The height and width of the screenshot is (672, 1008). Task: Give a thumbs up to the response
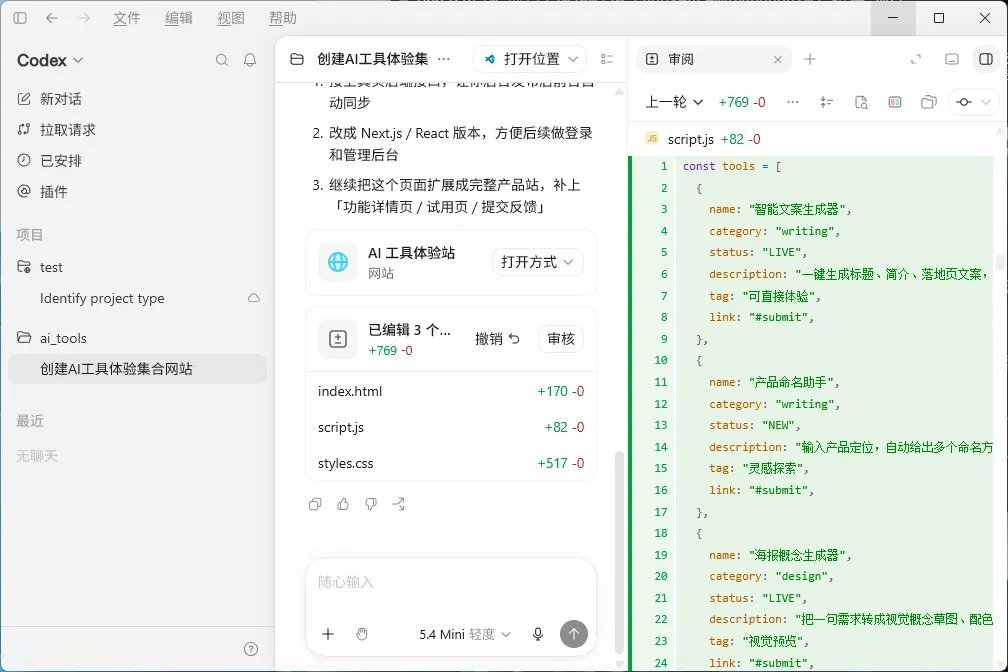click(343, 504)
